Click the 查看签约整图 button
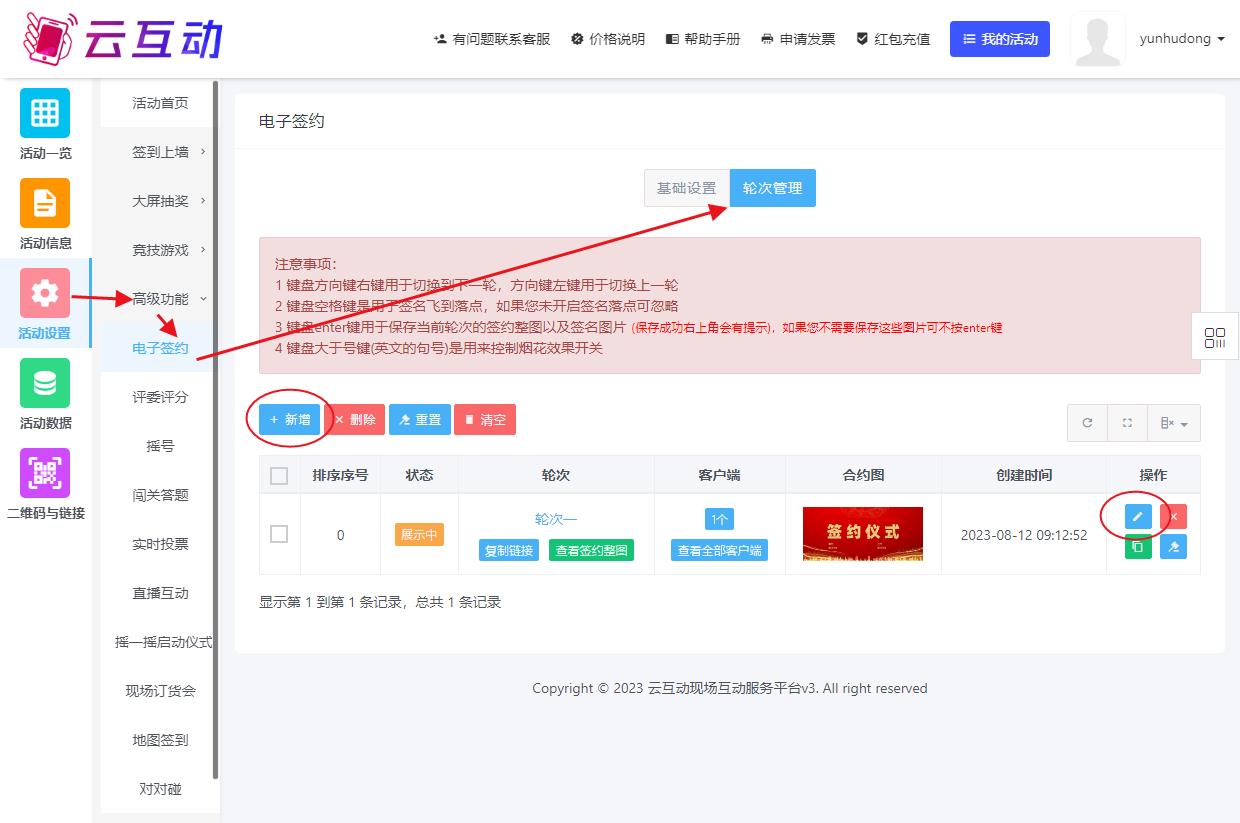Image resolution: width=1240 pixels, height=823 pixels. pos(591,550)
